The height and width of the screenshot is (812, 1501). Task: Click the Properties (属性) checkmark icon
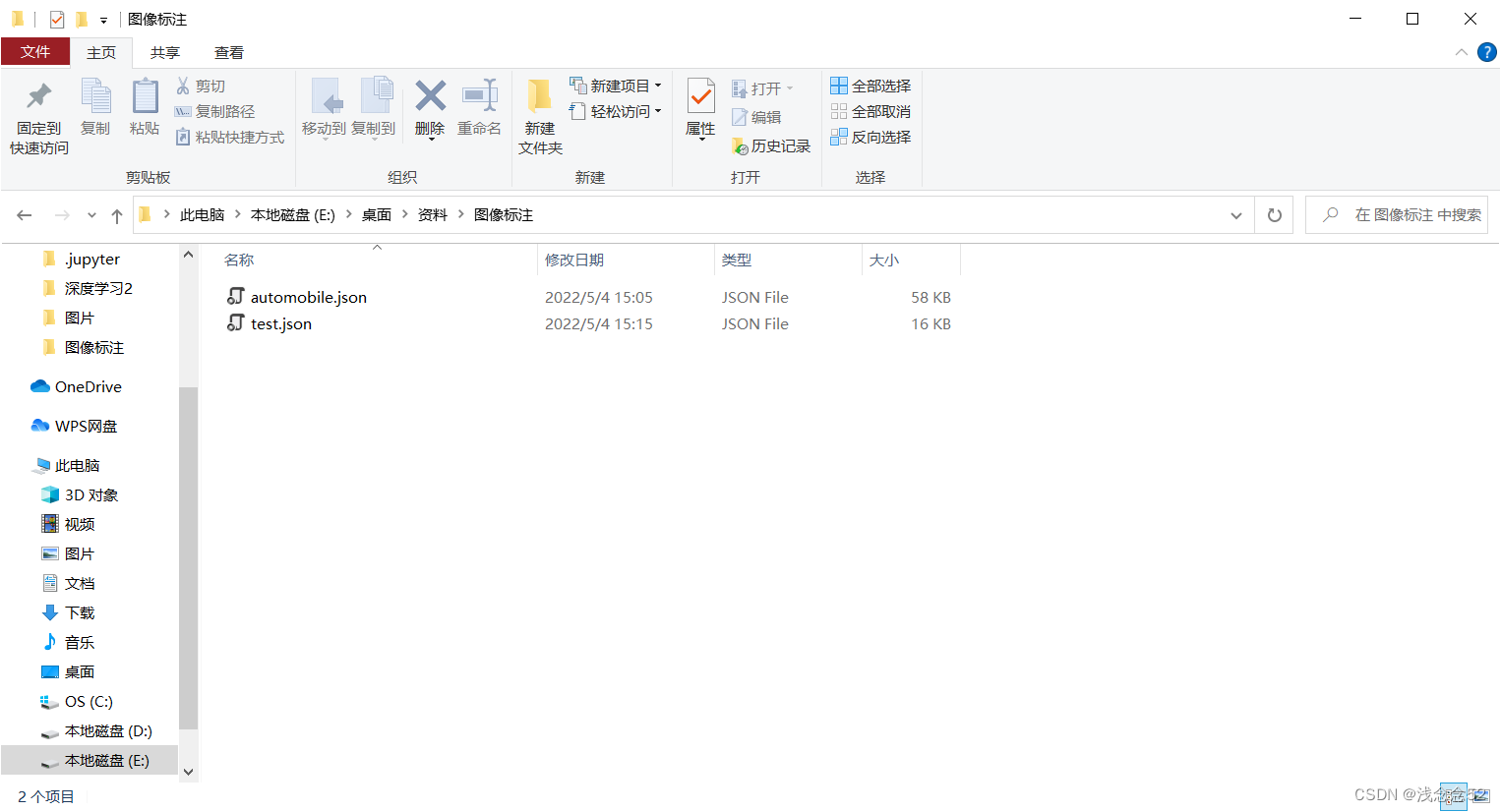point(700,96)
